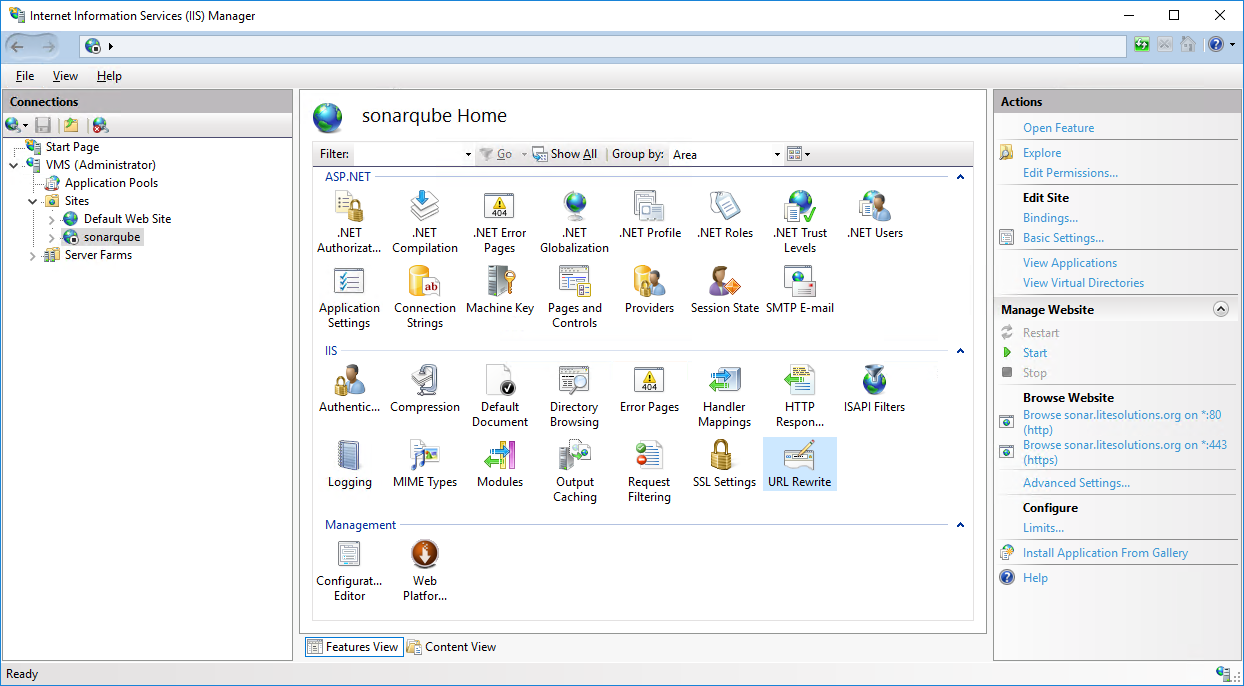Start the website from Manage Website
This screenshot has height=686, width=1244.
[1035, 353]
